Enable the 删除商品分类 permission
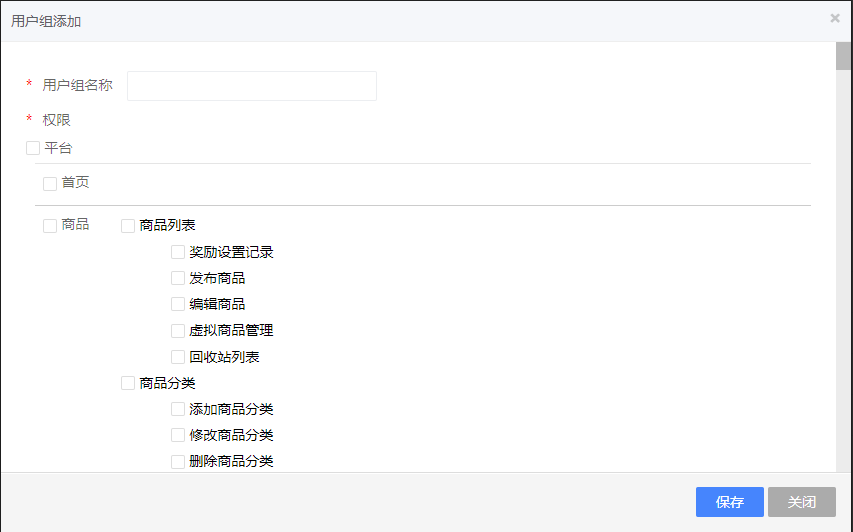The width and height of the screenshot is (853, 532). 178,461
